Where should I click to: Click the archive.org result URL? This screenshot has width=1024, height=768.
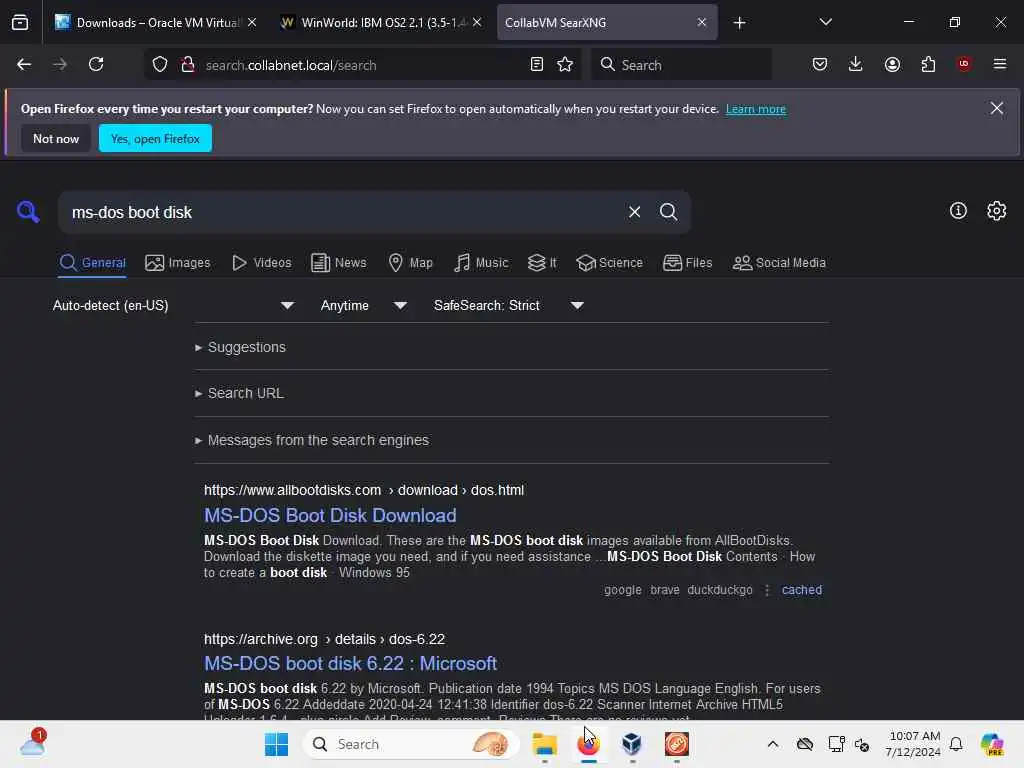(324, 639)
